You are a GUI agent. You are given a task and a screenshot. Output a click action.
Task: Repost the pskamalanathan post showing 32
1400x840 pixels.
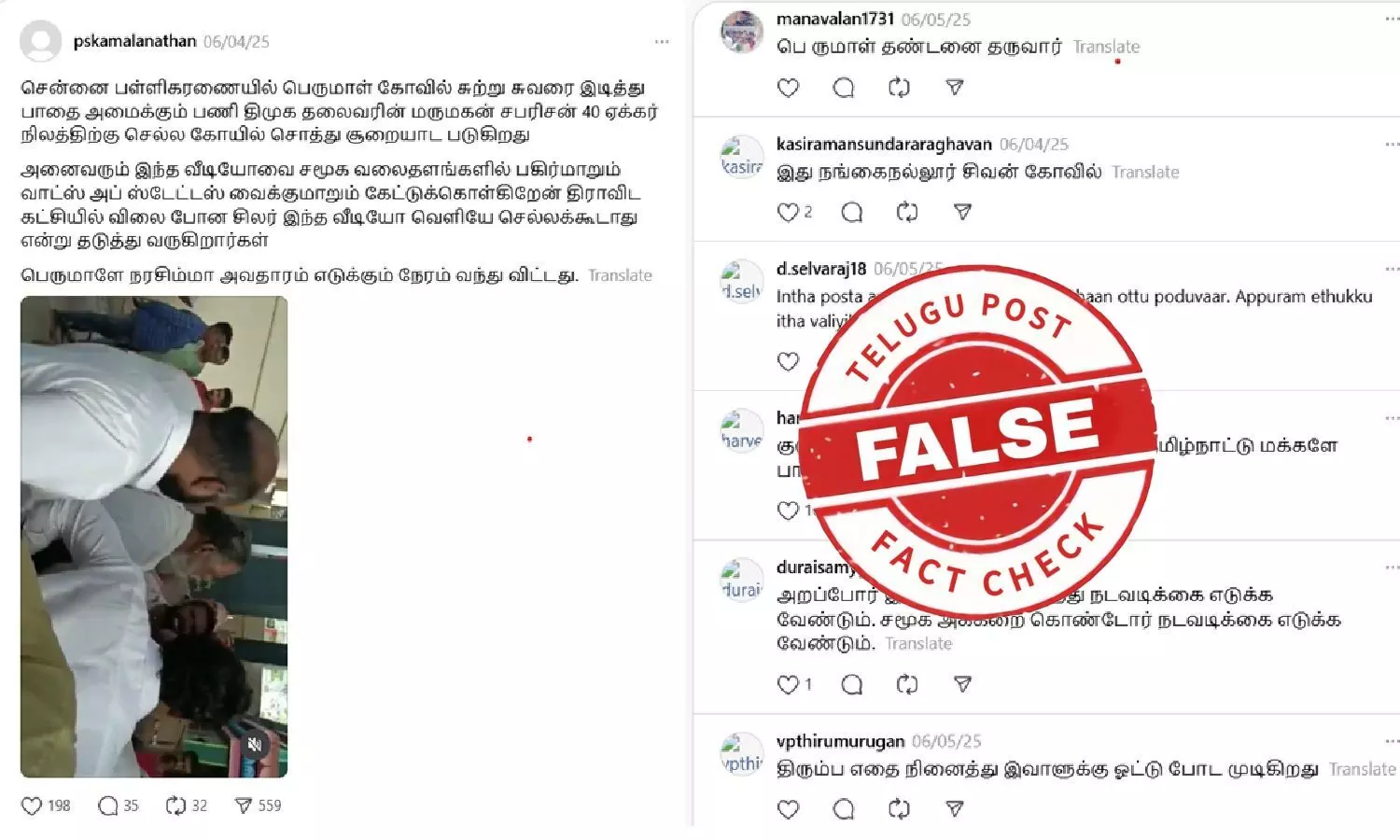coord(175,805)
